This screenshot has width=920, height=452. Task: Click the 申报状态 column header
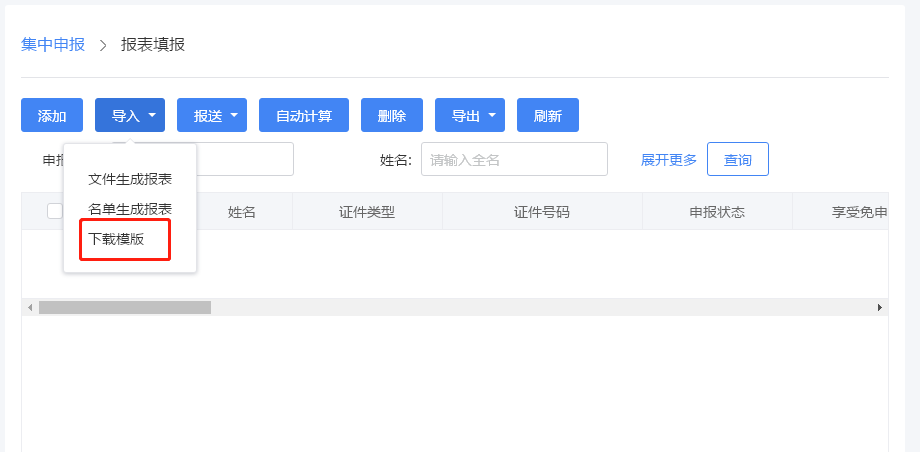(x=717, y=212)
